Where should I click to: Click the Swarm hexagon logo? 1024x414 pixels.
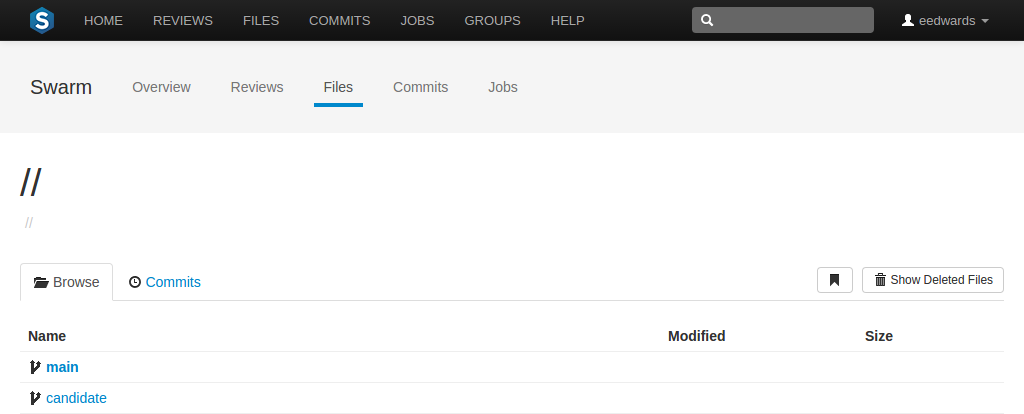[x=42, y=20]
